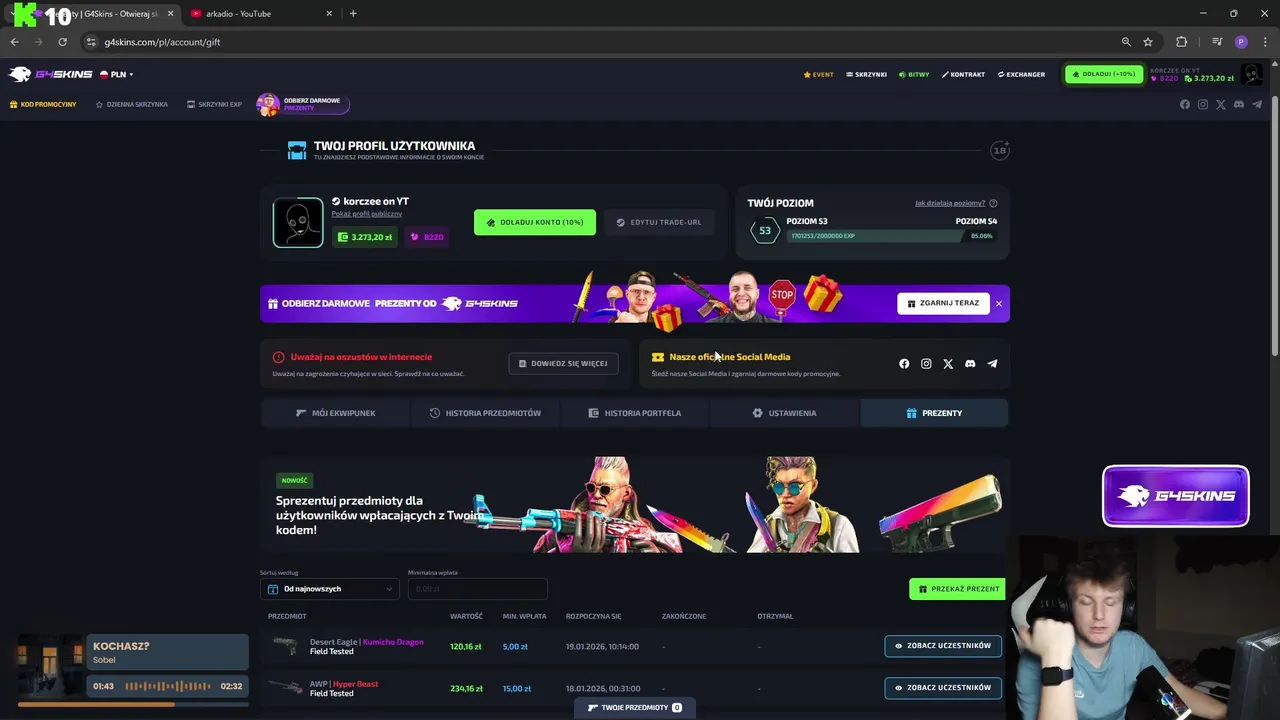Click ODBIERZ DARMOWE PREZENTY pill button
Image resolution: width=1280 pixels, height=720 pixels.
pyautogui.click(x=303, y=104)
